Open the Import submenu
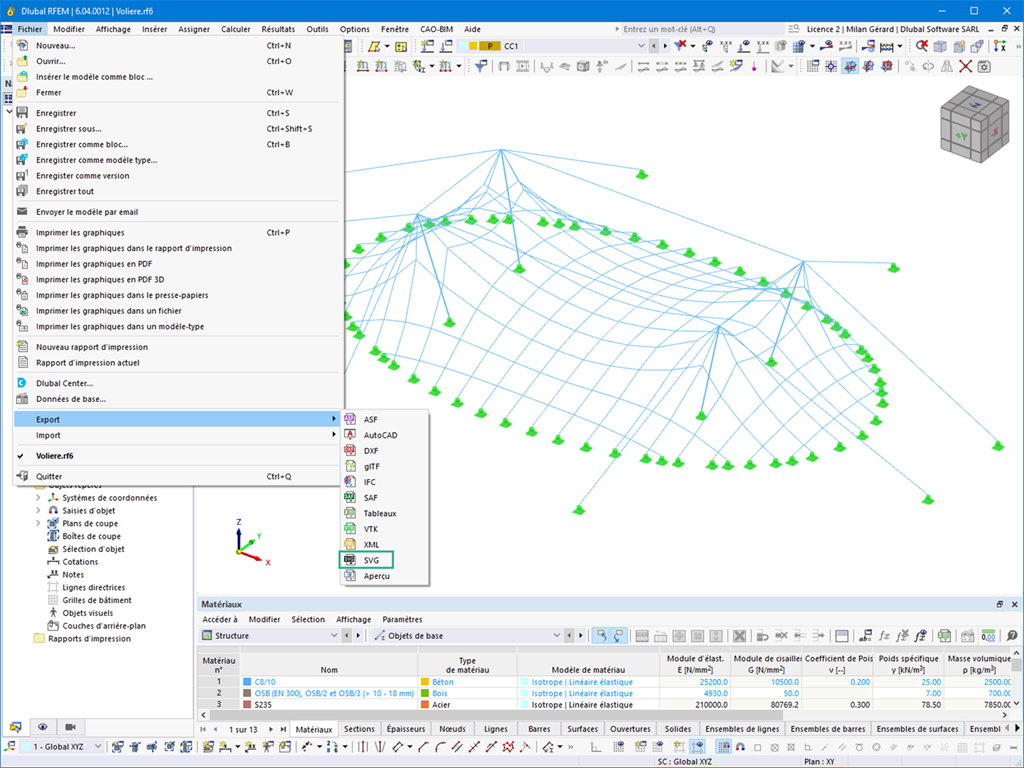Image resolution: width=1024 pixels, height=768 pixels. click(176, 435)
